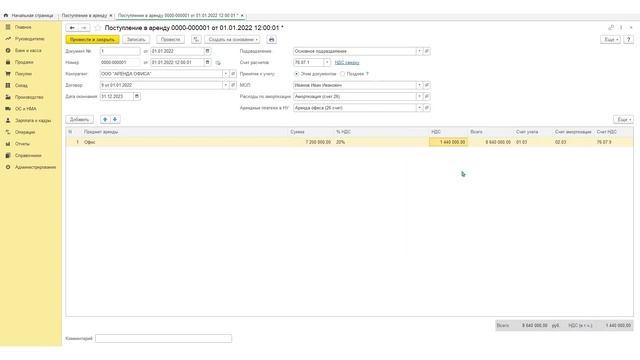Click into the Комментарий input field

click(x=163, y=338)
